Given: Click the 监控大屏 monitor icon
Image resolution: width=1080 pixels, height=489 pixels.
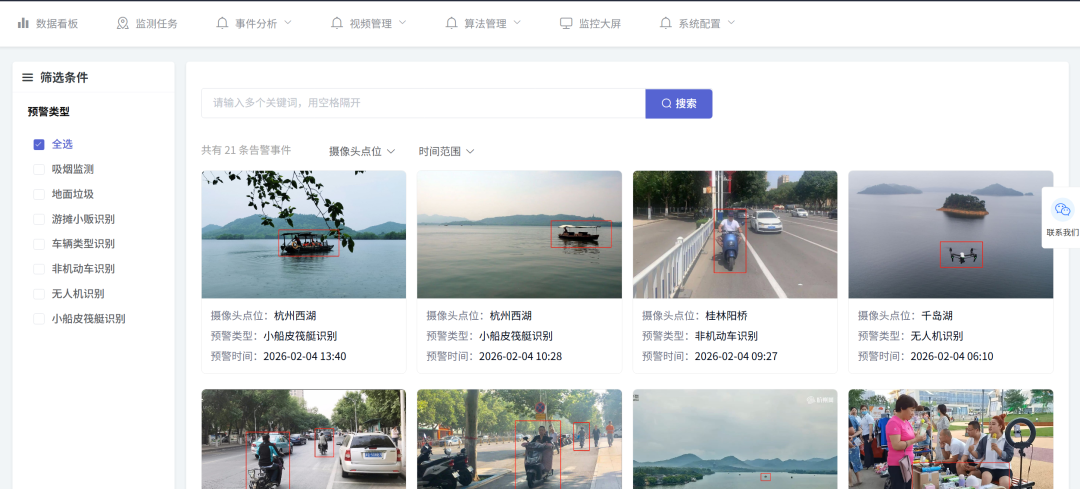Looking at the screenshot, I should coord(566,23).
